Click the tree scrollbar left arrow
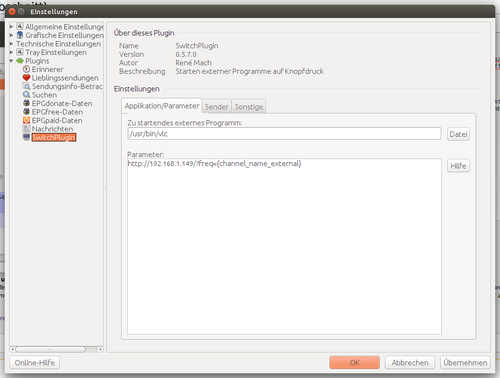The height and width of the screenshot is (378, 500). tap(12, 349)
